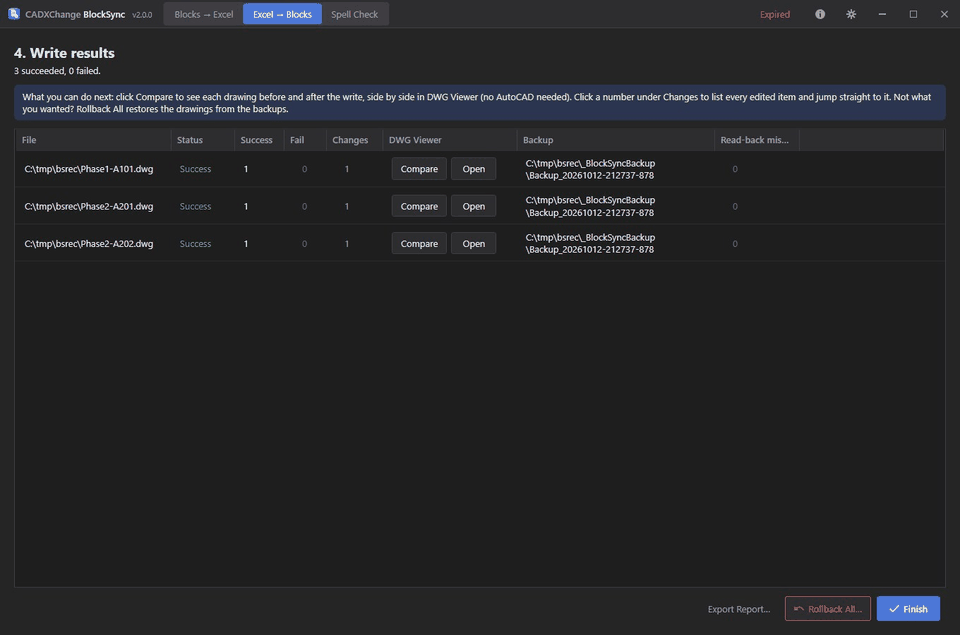Minimize the BlockSync window
The height and width of the screenshot is (635, 960).
click(882, 14)
